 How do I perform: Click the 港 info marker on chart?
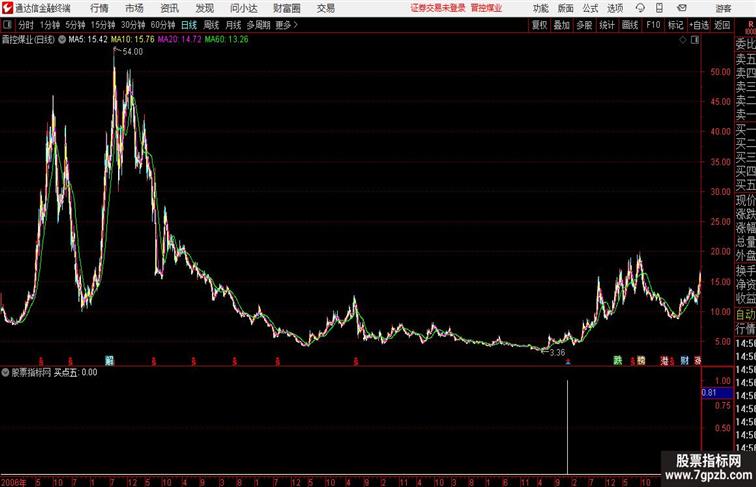pyautogui.click(x=664, y=360)
